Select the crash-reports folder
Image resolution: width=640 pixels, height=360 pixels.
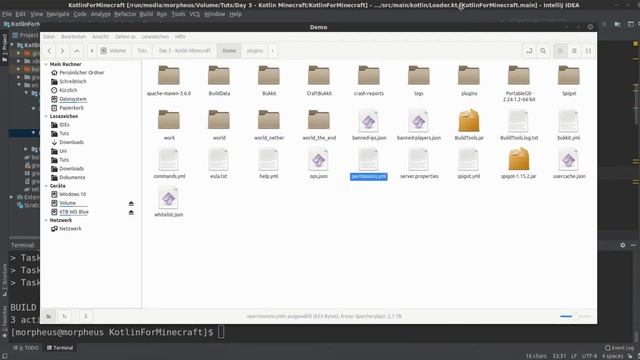click(369, 80)
